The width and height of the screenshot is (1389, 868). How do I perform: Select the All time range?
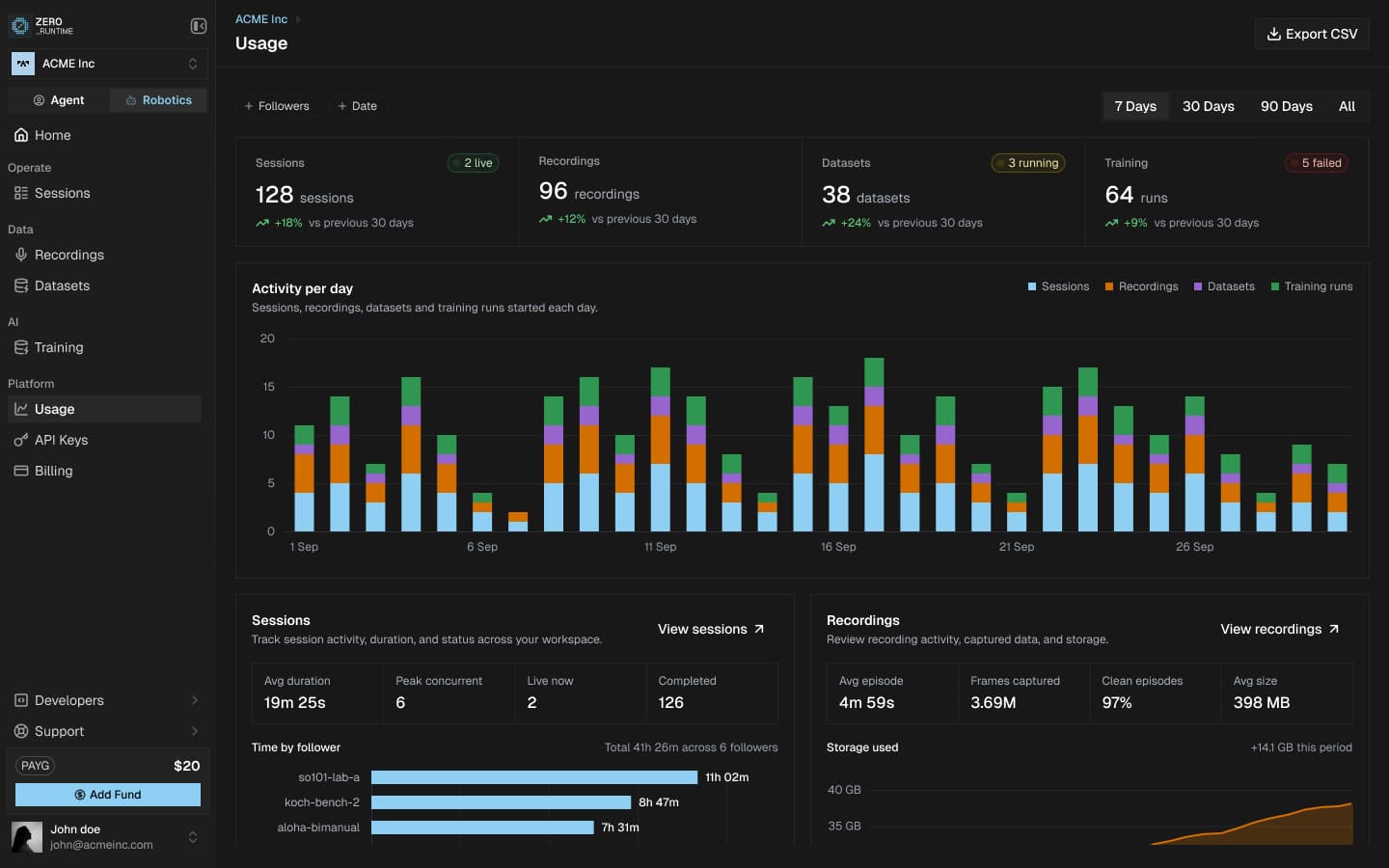pyautogui.click(x=1347, y=106)
